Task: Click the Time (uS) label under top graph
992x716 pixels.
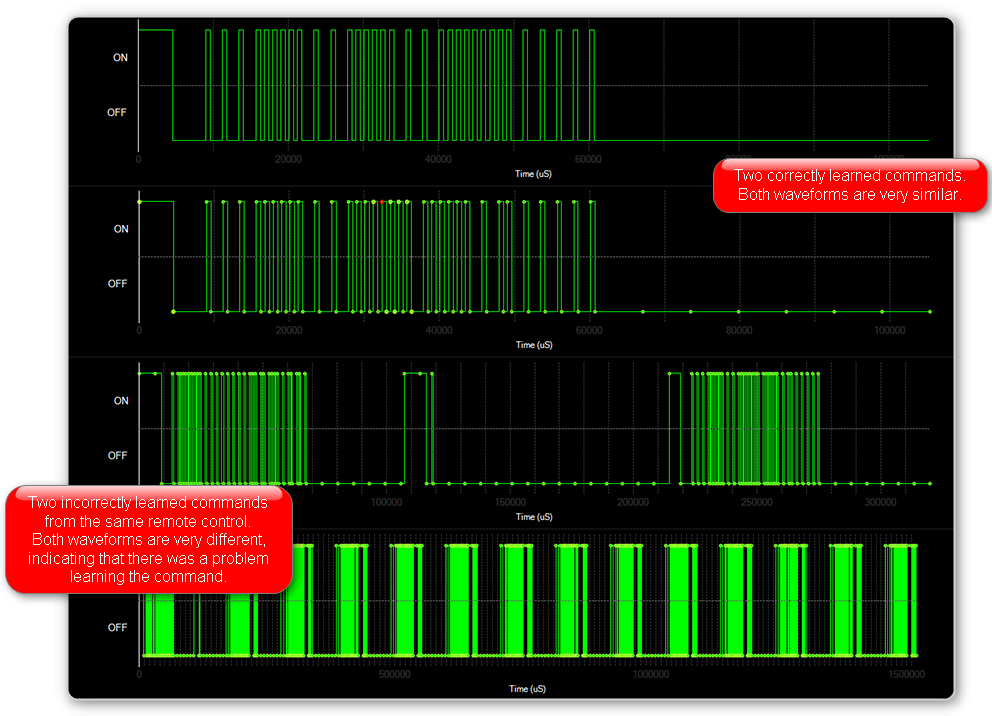Action: point(533,173)
